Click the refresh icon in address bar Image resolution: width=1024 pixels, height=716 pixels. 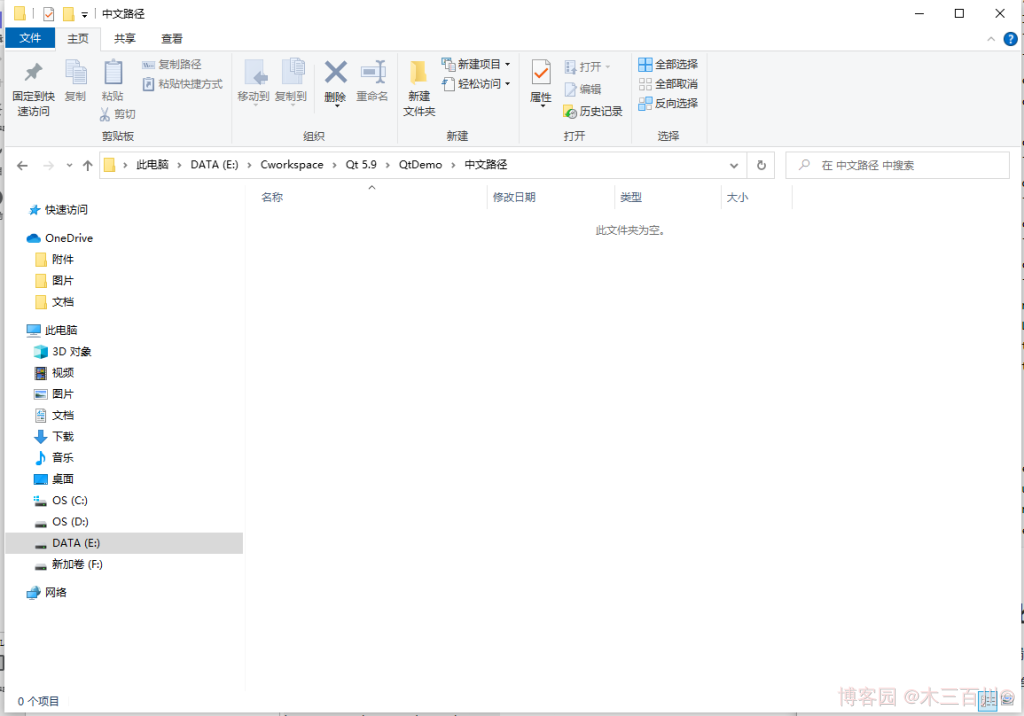760,164
